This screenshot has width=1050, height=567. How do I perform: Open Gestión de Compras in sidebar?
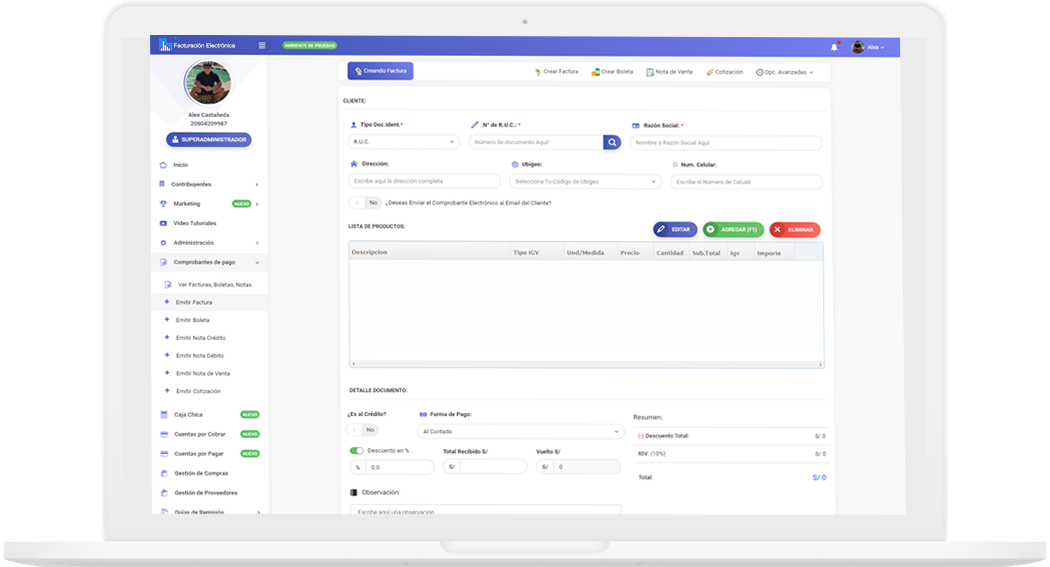200,473
